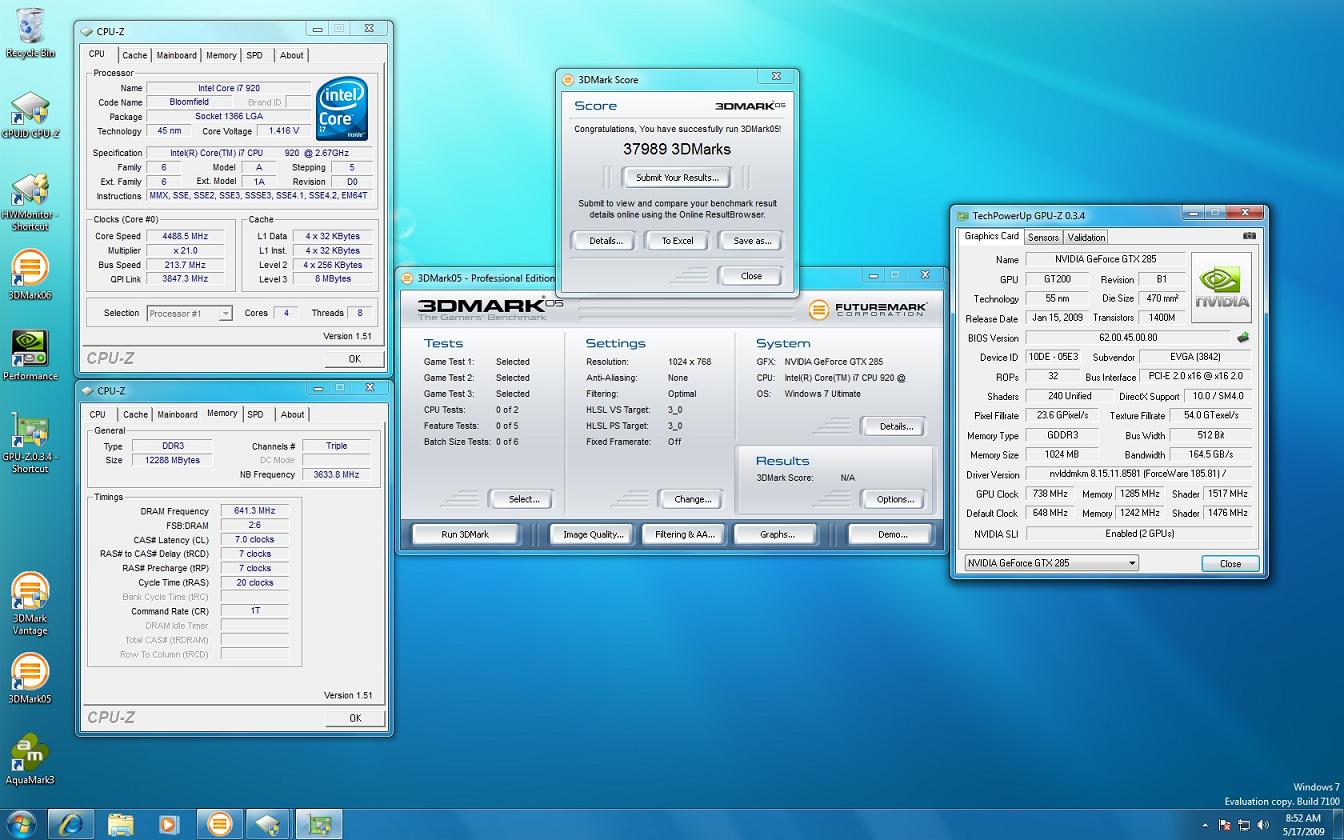This screenshot has height=840, width=1344.
Task: Click Options button under Results
Action: pos(895,499)
